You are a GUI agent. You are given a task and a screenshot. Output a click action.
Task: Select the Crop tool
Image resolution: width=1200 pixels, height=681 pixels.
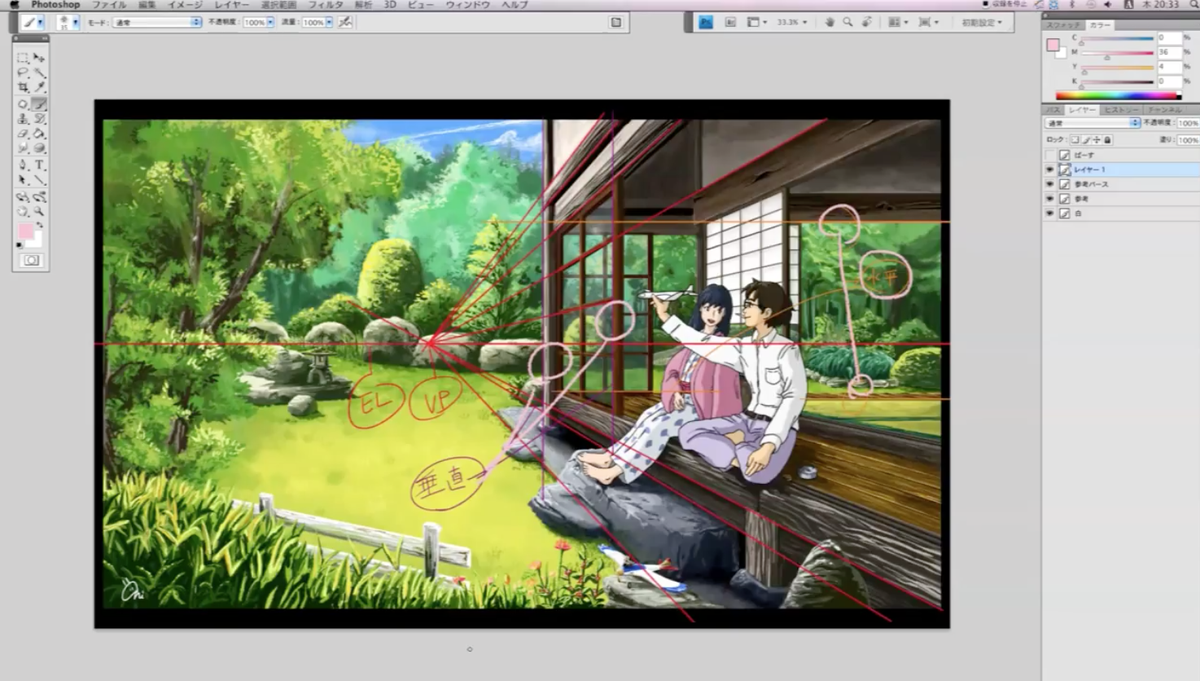click(23, 87)
